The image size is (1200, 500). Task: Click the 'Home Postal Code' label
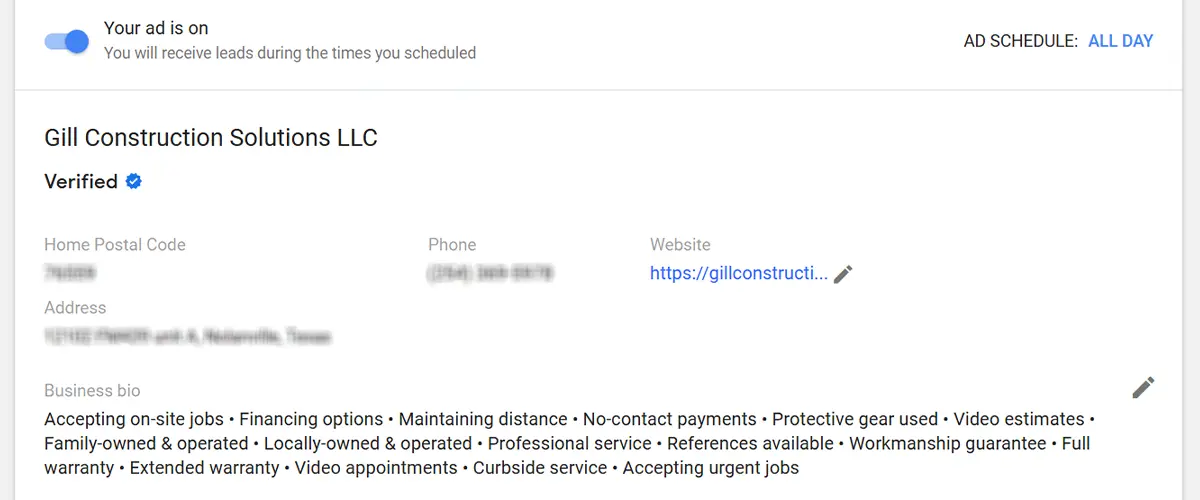[115, 245]
